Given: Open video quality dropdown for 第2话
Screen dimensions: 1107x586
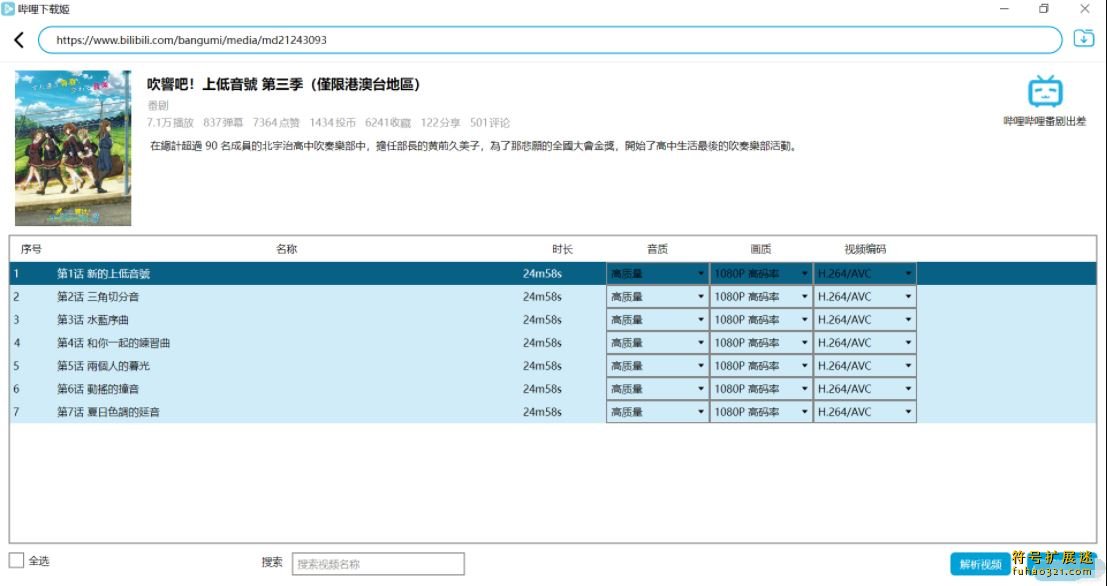Looking at the screenshot, I should pyautogui.click(x=761, y=297).
